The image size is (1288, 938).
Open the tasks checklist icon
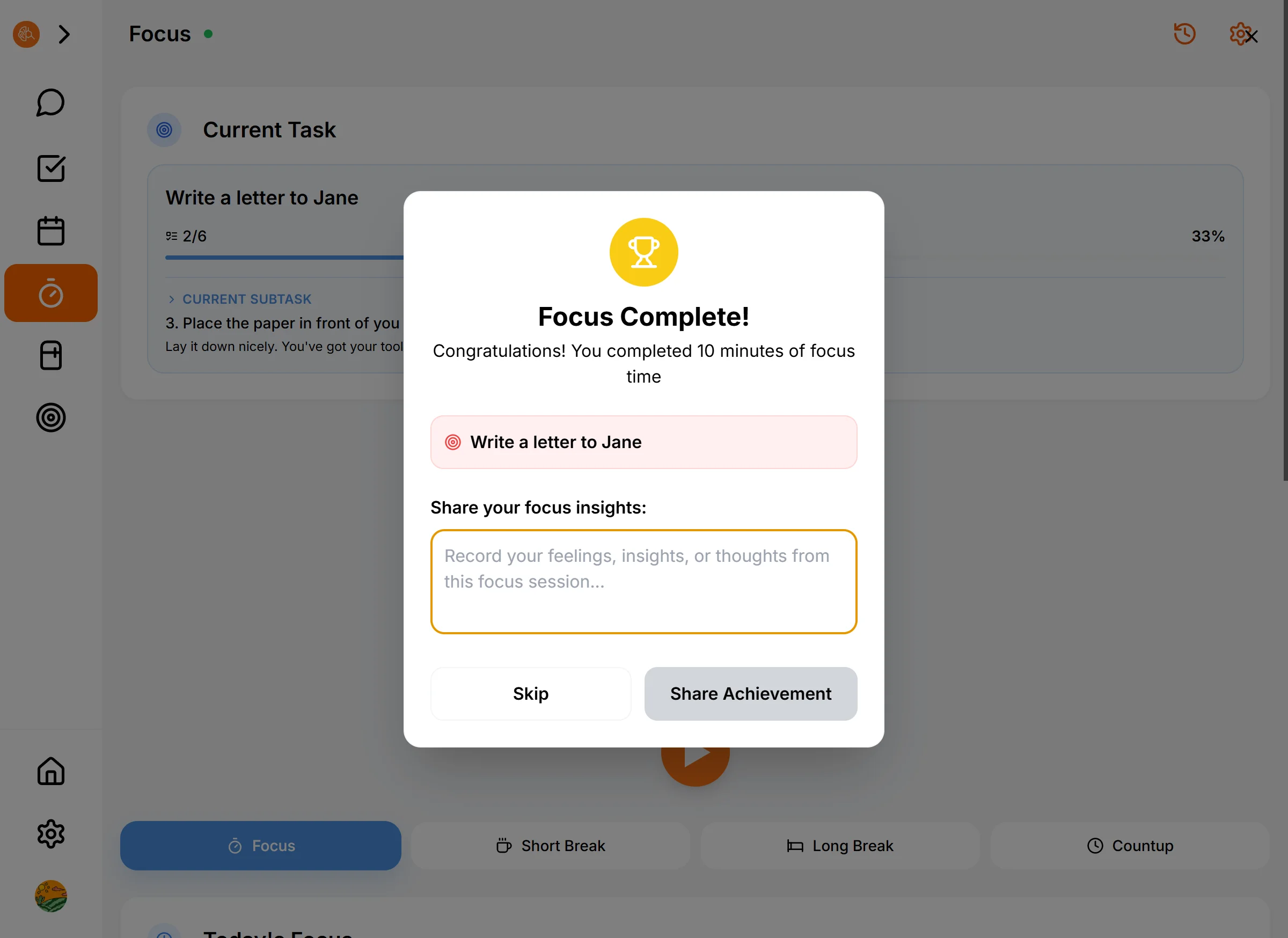coord(50,168)
